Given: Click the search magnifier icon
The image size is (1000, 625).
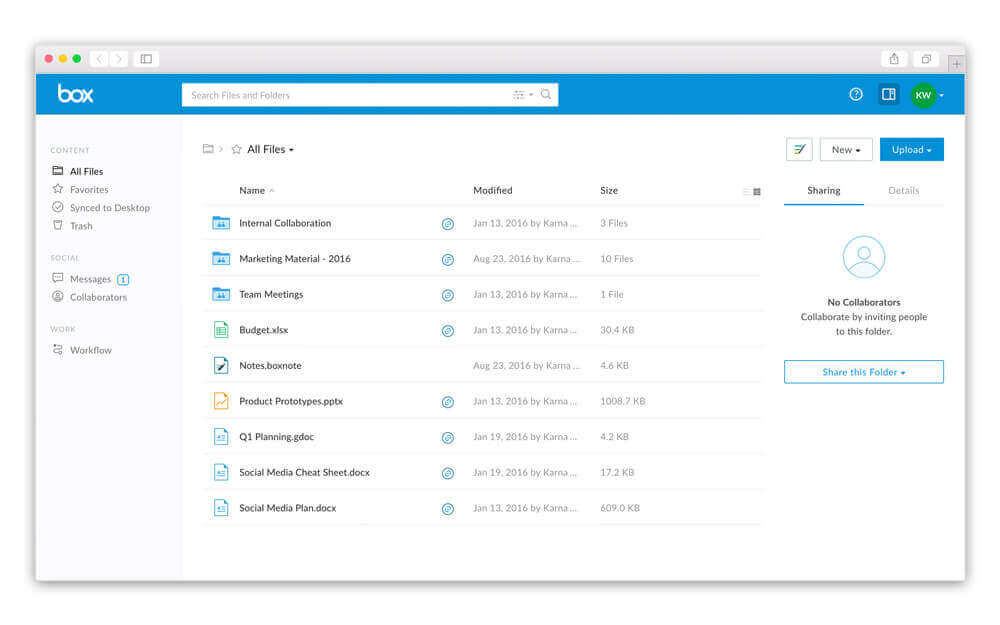Looking at the screenshot, I should click(x=546, y=94).
